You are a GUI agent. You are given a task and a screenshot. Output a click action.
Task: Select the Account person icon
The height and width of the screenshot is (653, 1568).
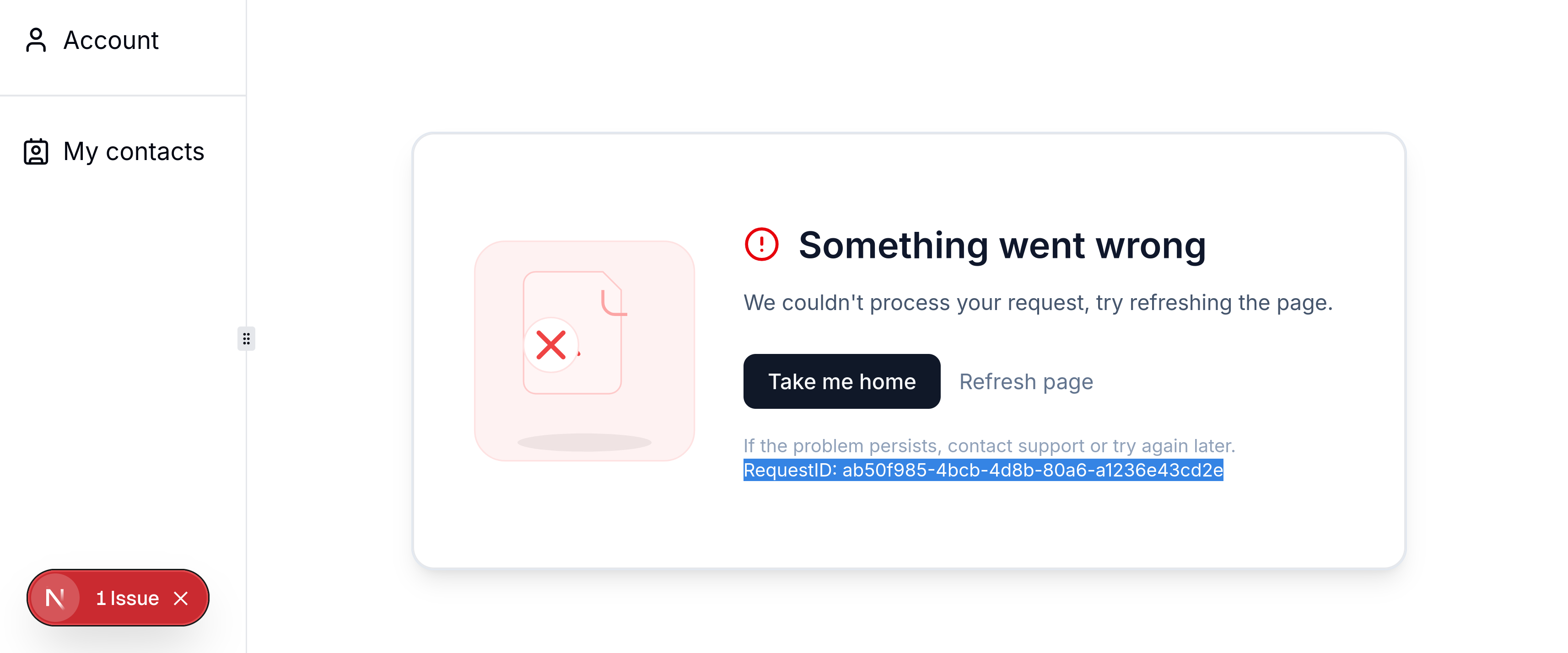35,40
